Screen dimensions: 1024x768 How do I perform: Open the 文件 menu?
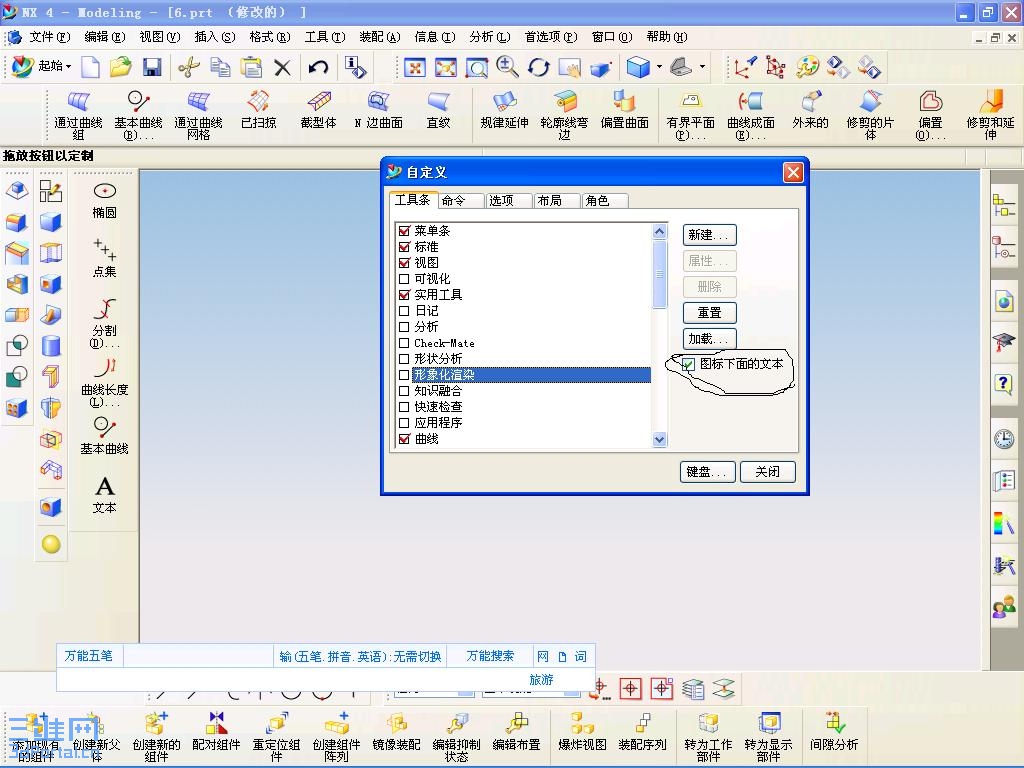click(49, 37)
